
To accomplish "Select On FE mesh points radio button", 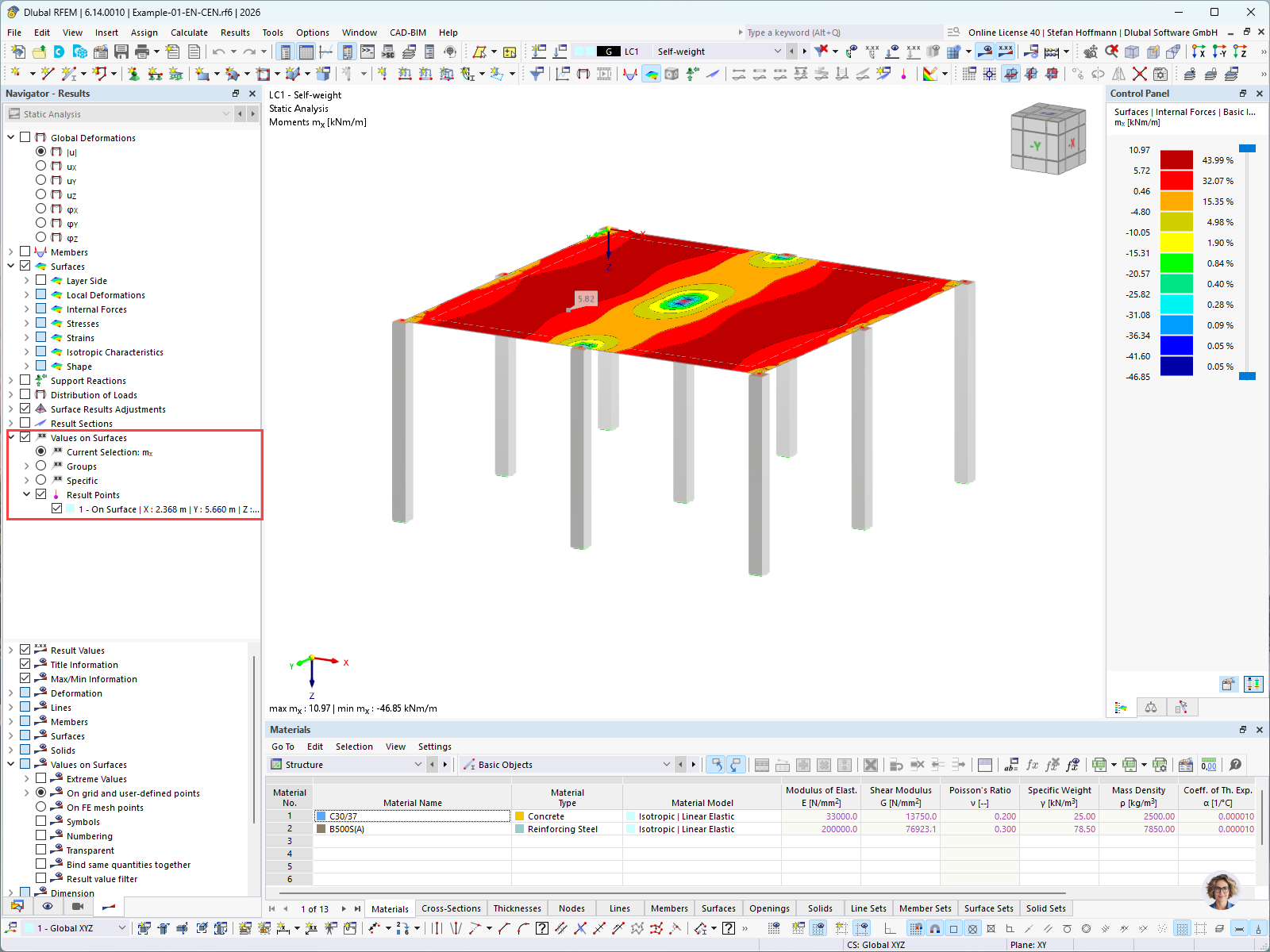I will click(41, 807).
